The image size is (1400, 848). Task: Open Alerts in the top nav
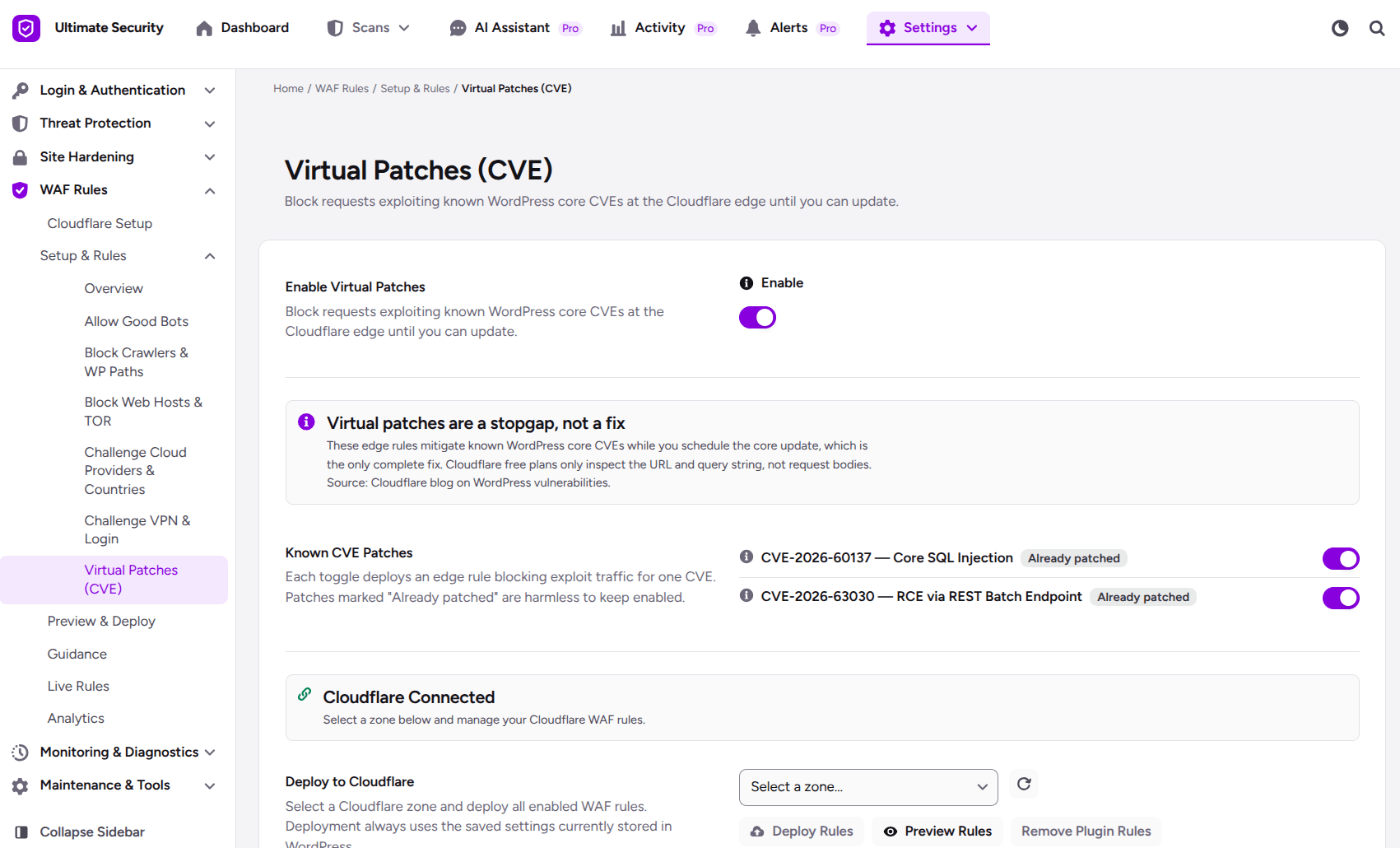[x=792, y=28]
